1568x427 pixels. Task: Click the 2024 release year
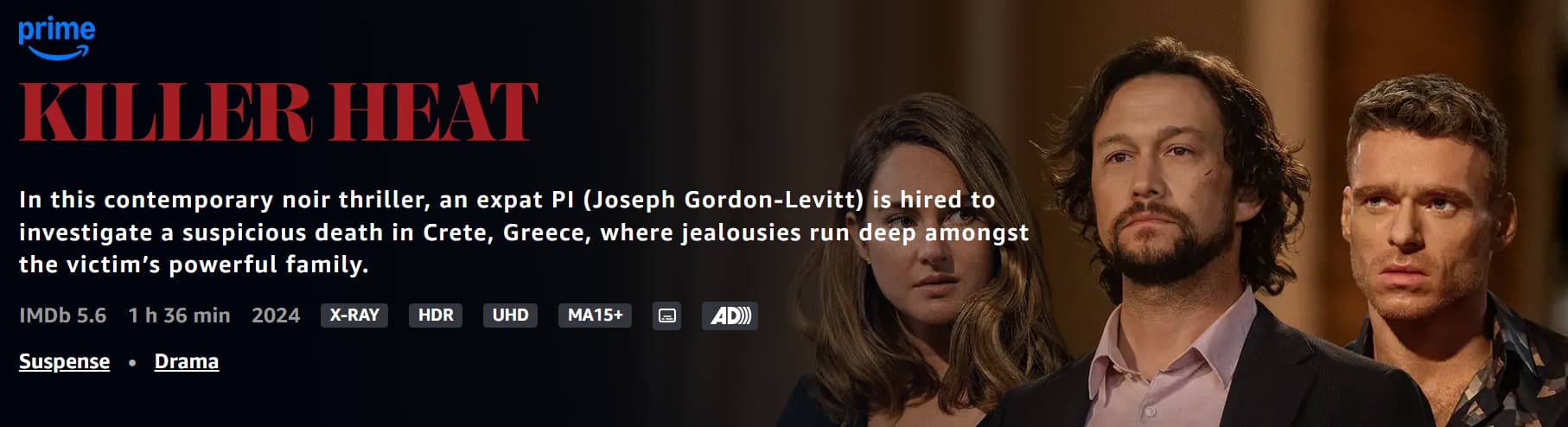point(276,315)
